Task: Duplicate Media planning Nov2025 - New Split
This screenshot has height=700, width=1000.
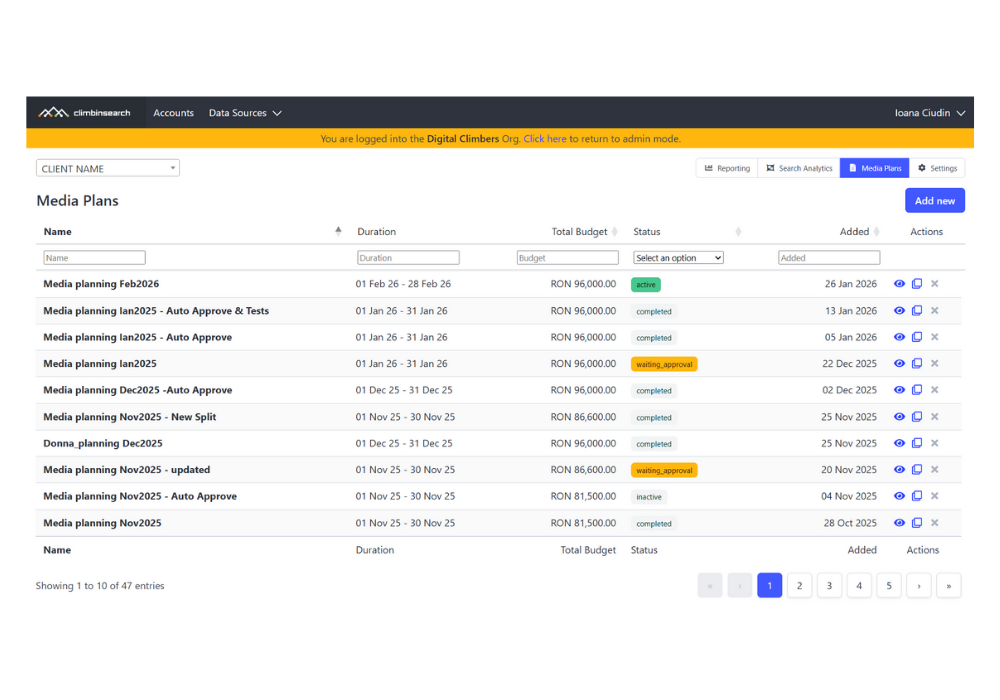Action: click(x=917, y=416)
